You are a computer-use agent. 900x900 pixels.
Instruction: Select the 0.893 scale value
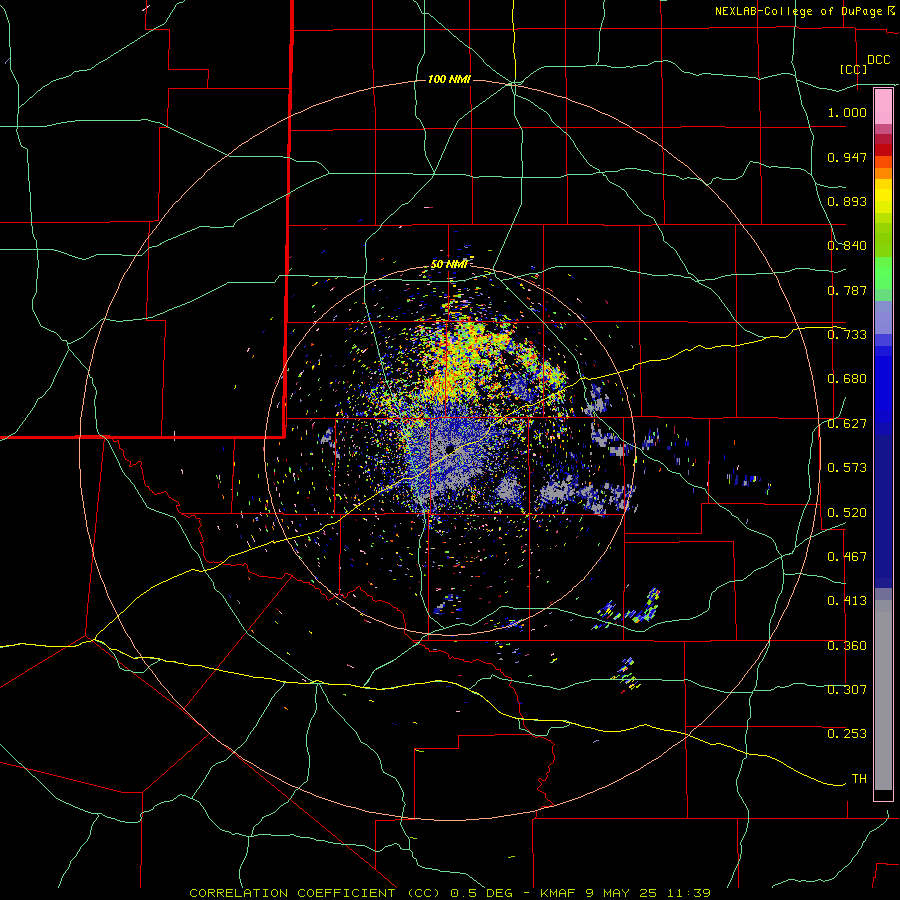coord(847,201)
